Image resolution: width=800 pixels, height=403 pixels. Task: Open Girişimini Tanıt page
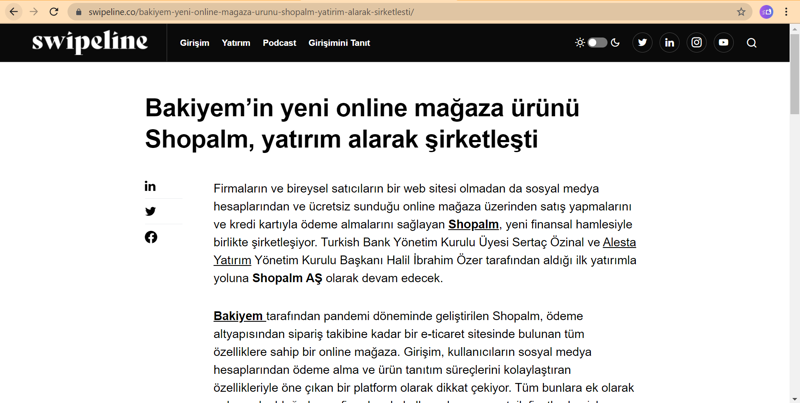[x=339, y=43]
